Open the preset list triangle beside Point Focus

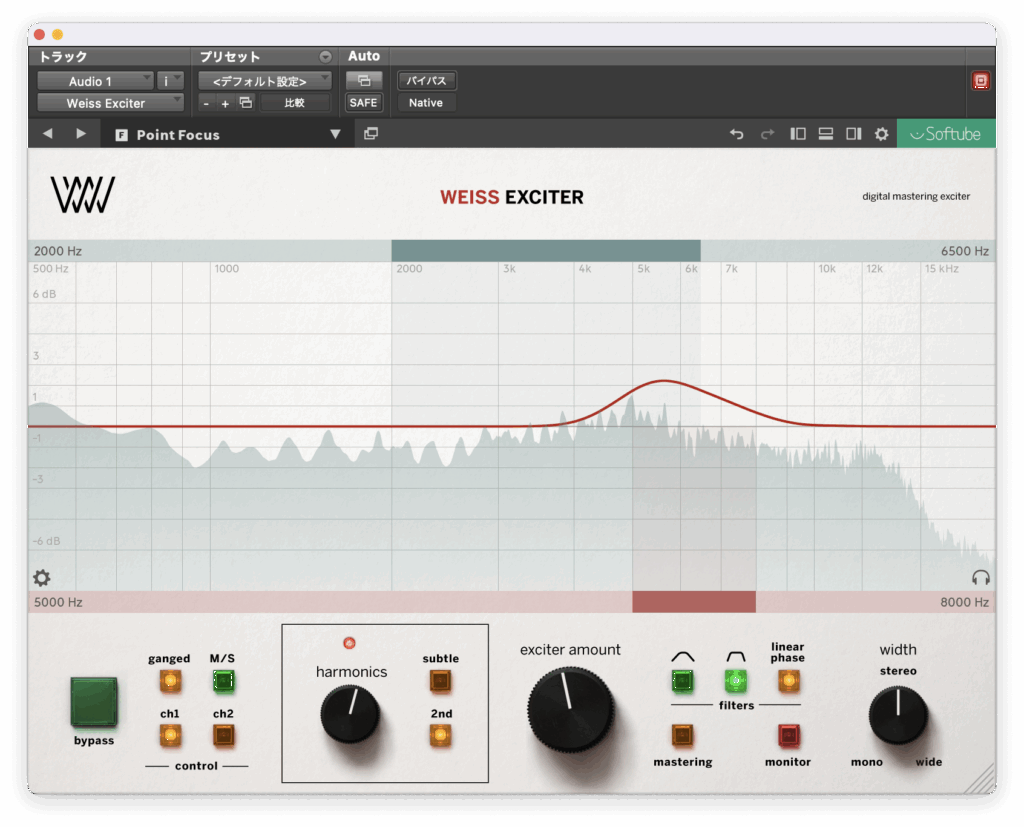(335, 134)
